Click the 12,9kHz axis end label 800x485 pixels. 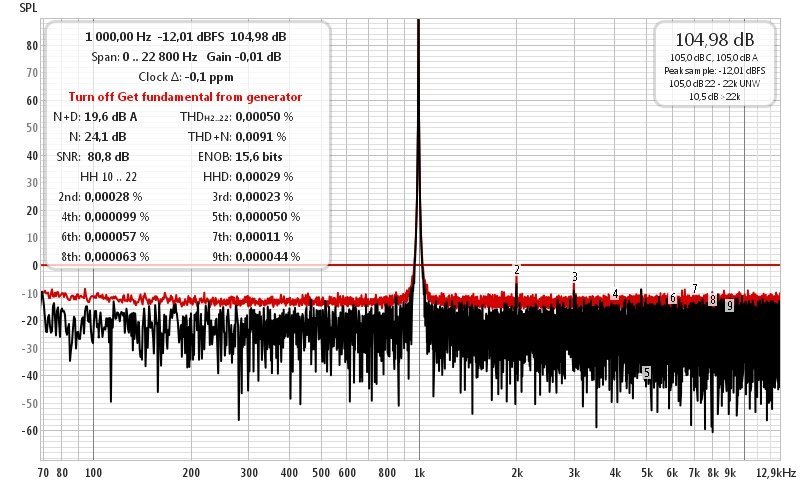(776, 472)
